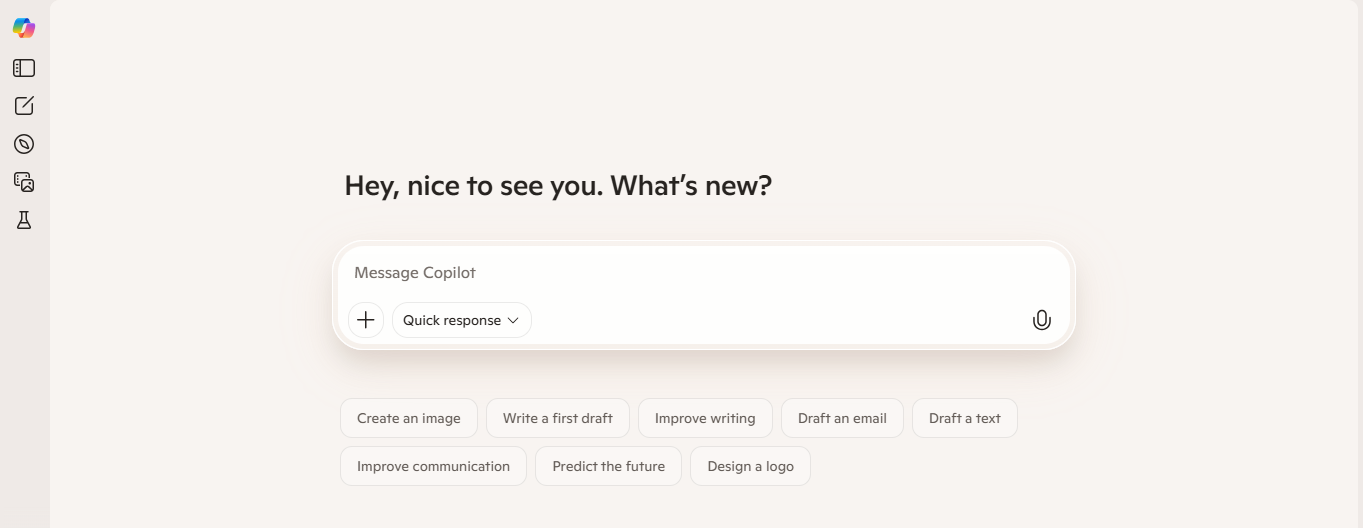Click the Draft a text chip

coord(964,418)
